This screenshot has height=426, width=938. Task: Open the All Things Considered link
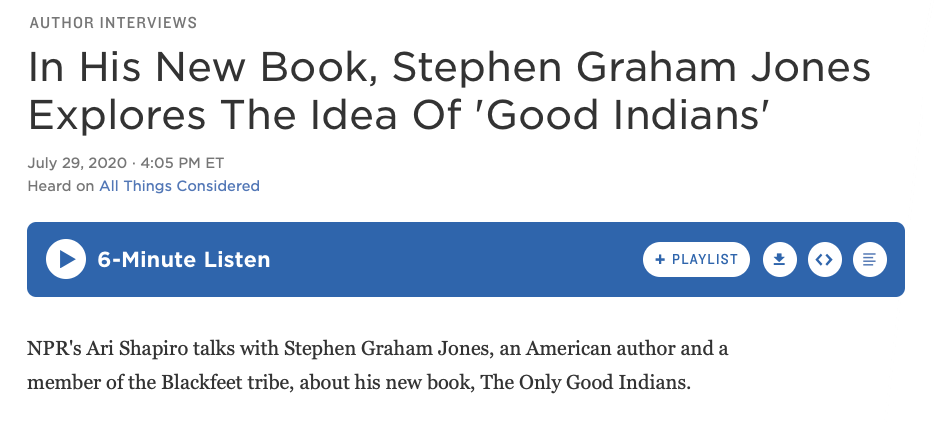click(x=179, y=186)
